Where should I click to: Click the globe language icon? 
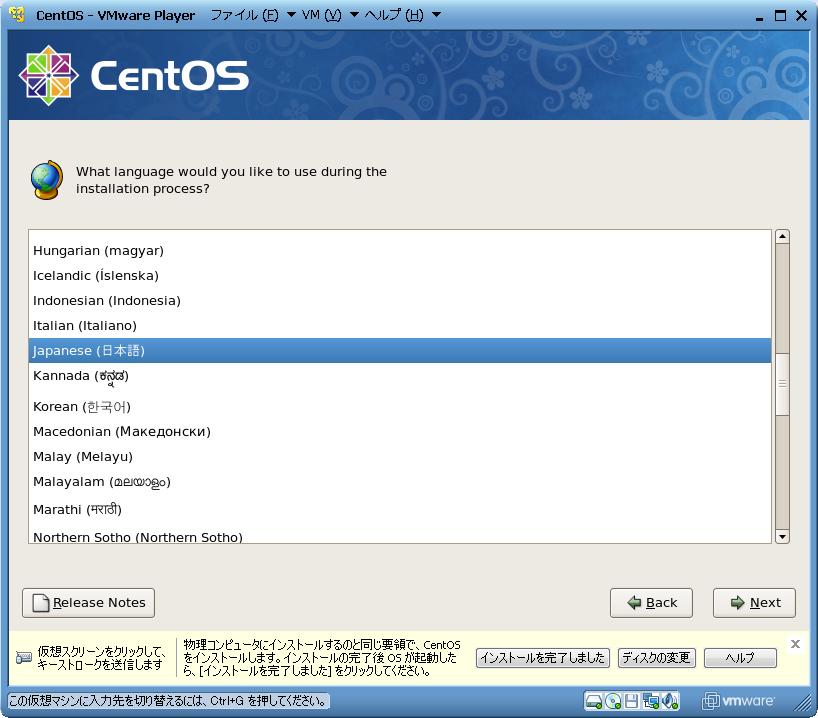(47, 180)
